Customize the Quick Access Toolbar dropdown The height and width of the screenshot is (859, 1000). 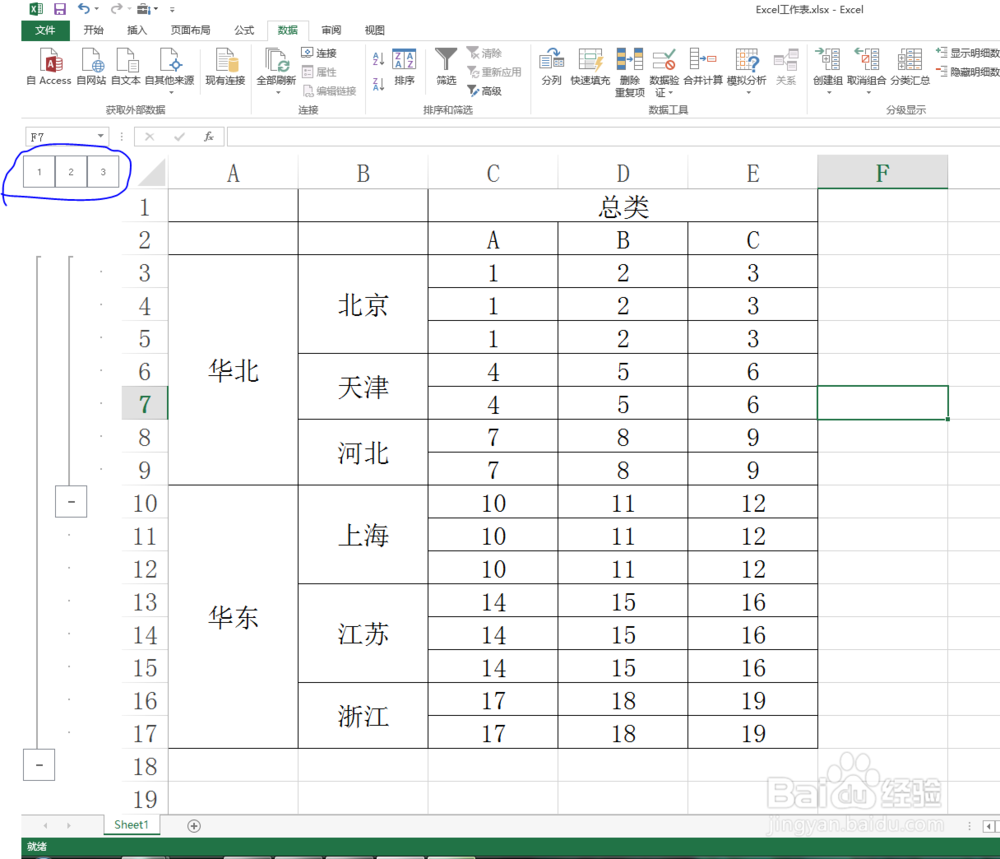(x=172, y=10)
